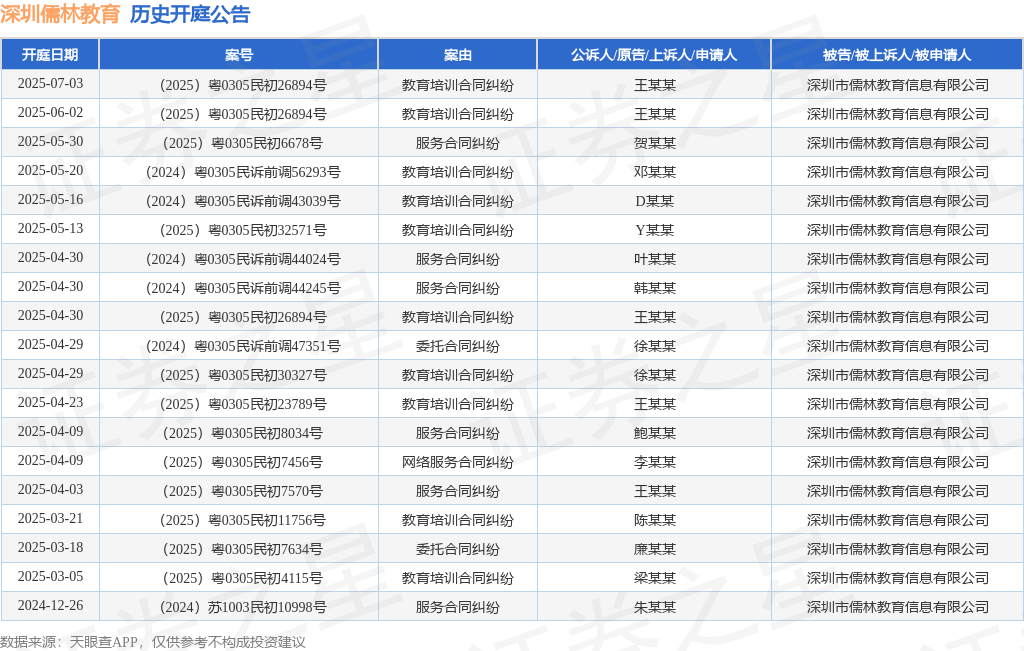Click plaintiff name 叶某某

coord(654,259)
